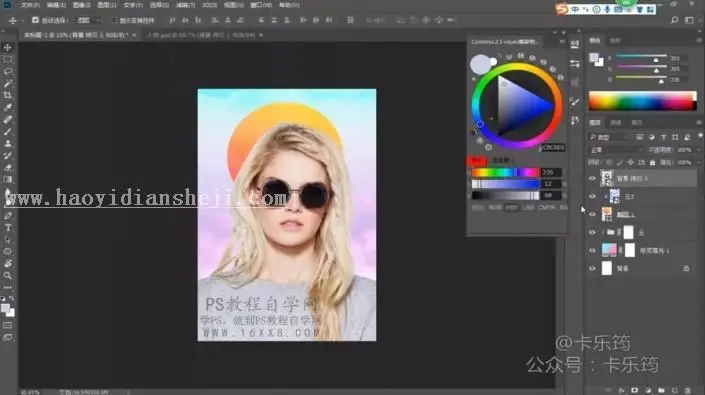Screen dimensions: 705x395
Task: Open the Edit Toolbar three-dots button
Action: tap(8, 288)
